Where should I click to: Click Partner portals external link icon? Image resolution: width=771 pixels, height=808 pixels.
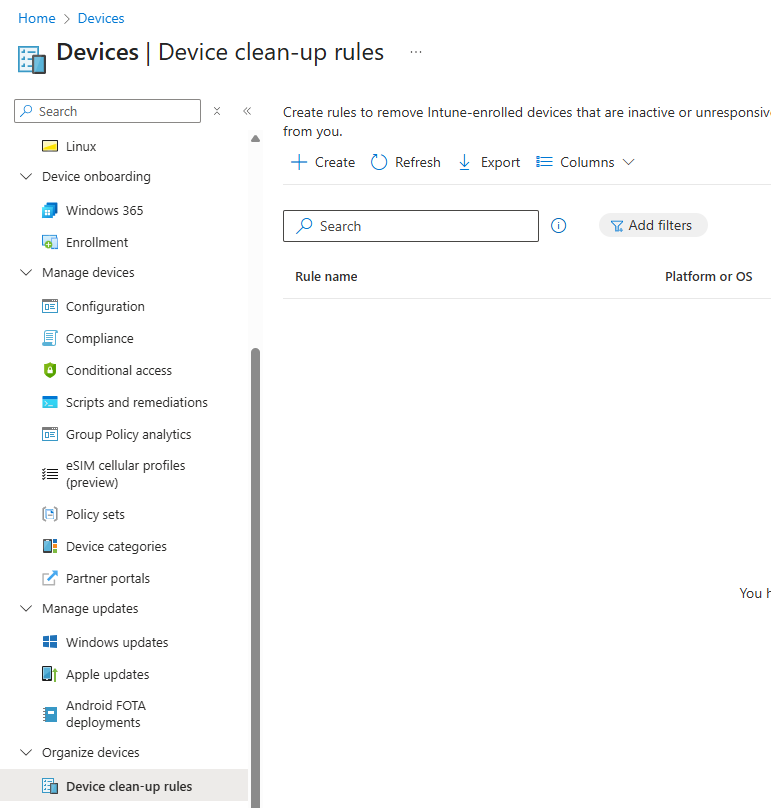49,578
